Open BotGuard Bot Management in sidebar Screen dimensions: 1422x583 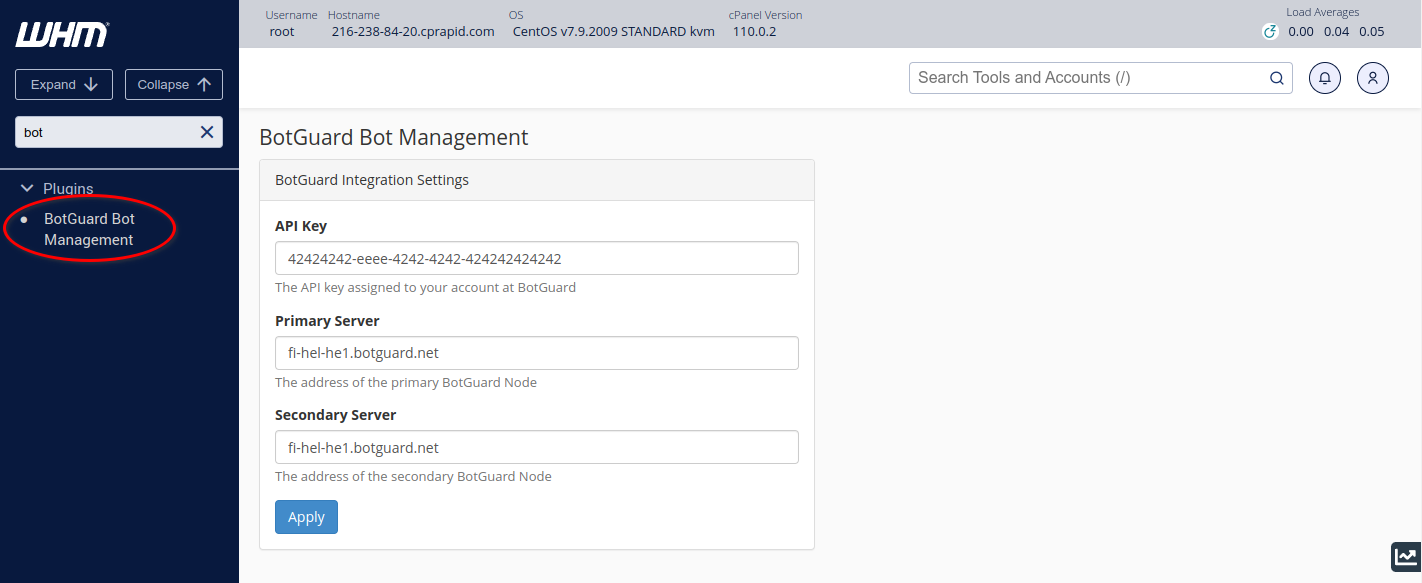[x=89, y=229]
